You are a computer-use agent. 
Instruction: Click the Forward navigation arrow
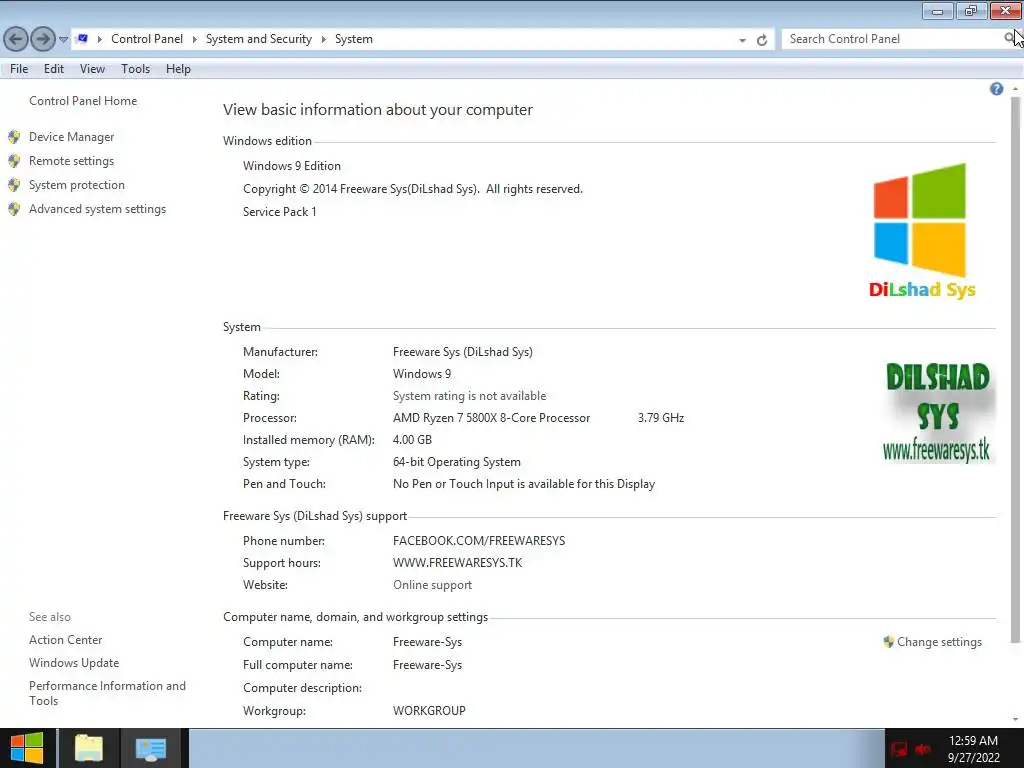[43, 39]
